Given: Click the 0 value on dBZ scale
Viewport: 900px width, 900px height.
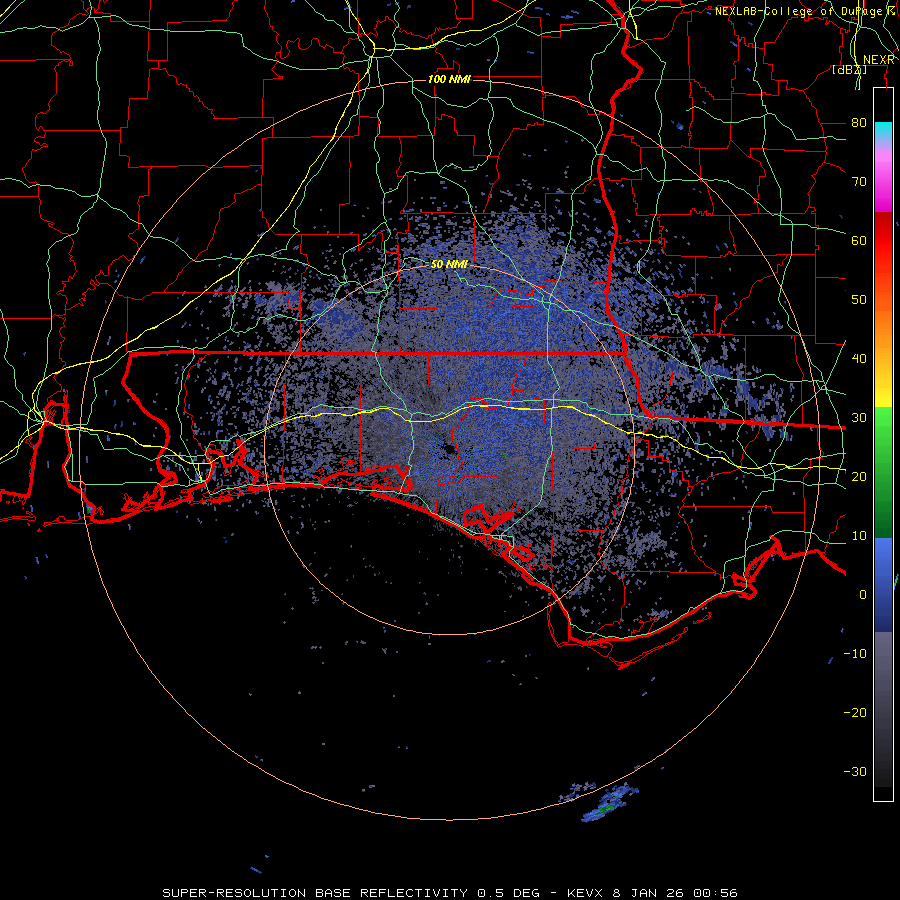Looking at the screenshot, I should [863, 595].
